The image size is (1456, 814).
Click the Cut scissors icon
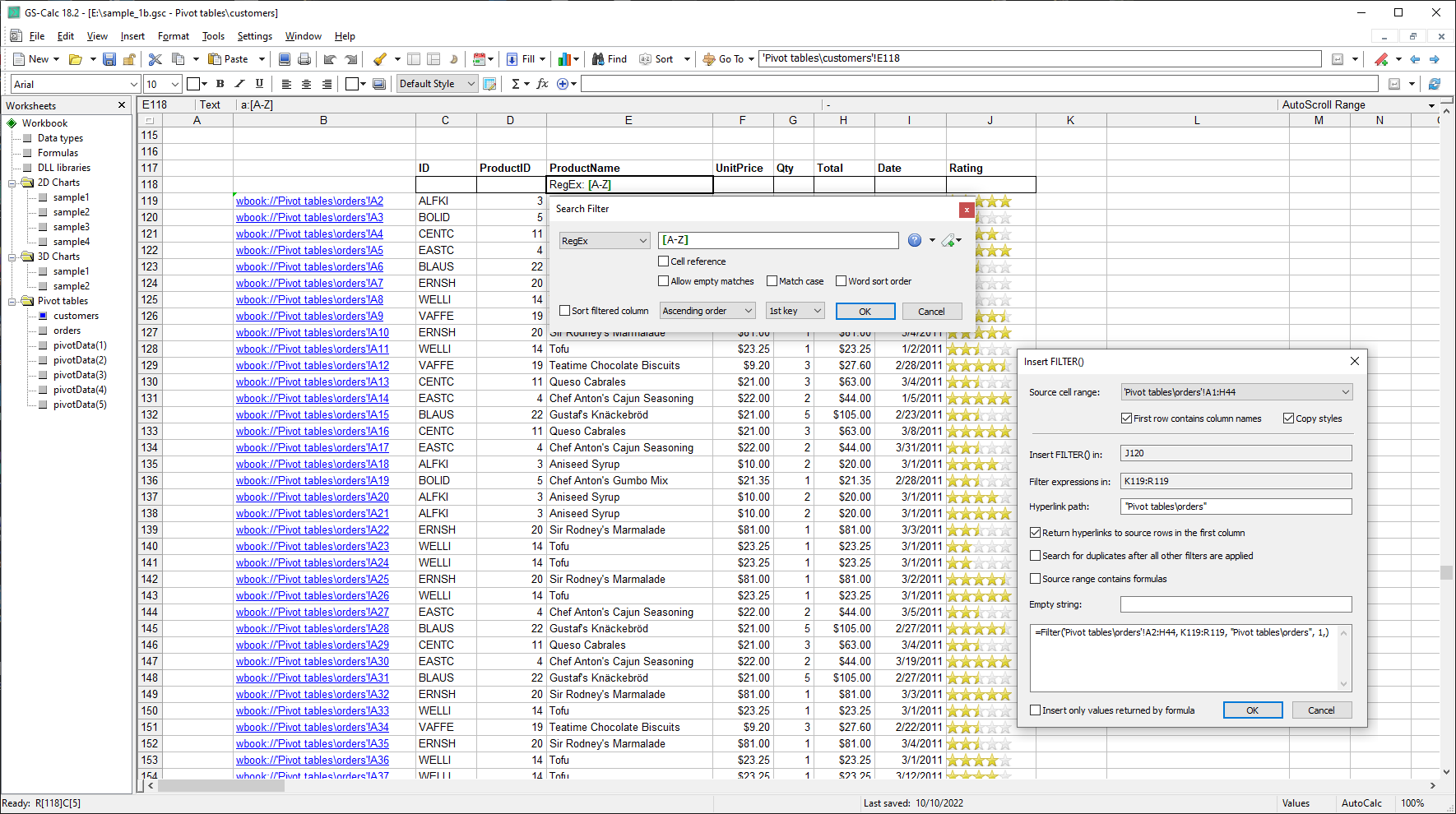tap(155, 59)
